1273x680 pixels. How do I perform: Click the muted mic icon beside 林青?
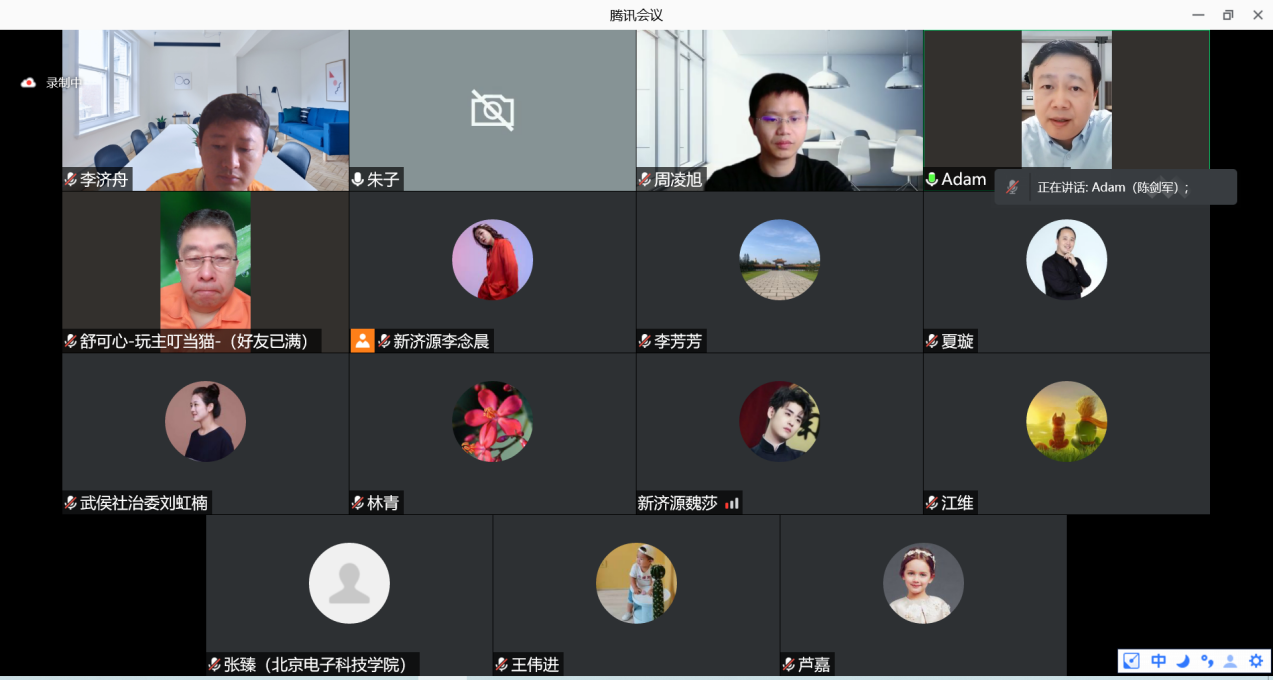click(x=358, y=503)
